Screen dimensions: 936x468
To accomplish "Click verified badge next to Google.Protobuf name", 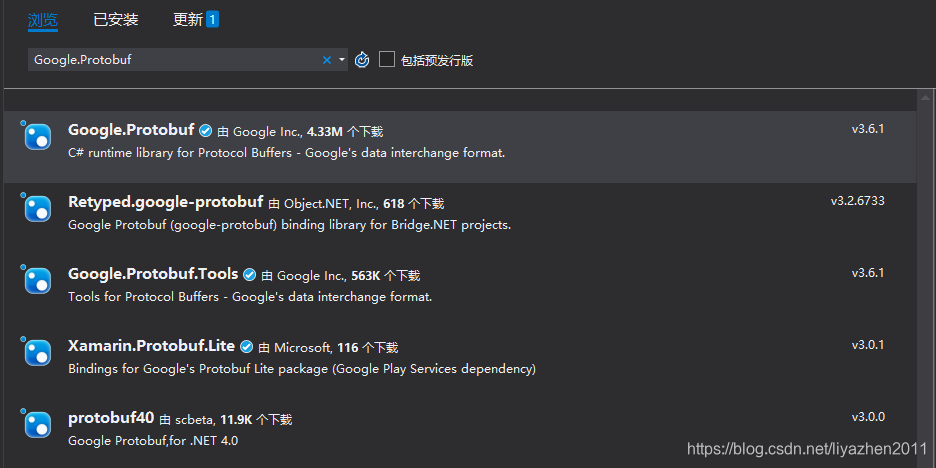I will click(x=205, y=131).
